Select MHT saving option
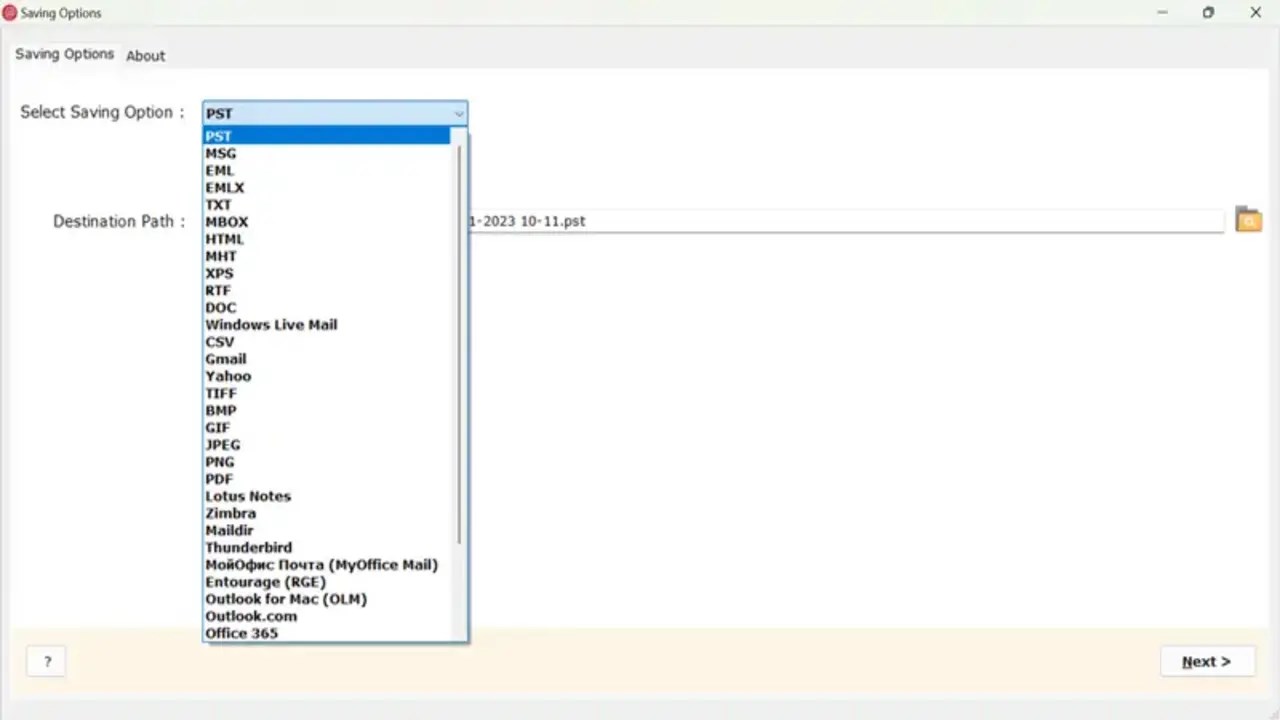This screenshot has width=1280, height=720. click(x=327, y=256)
